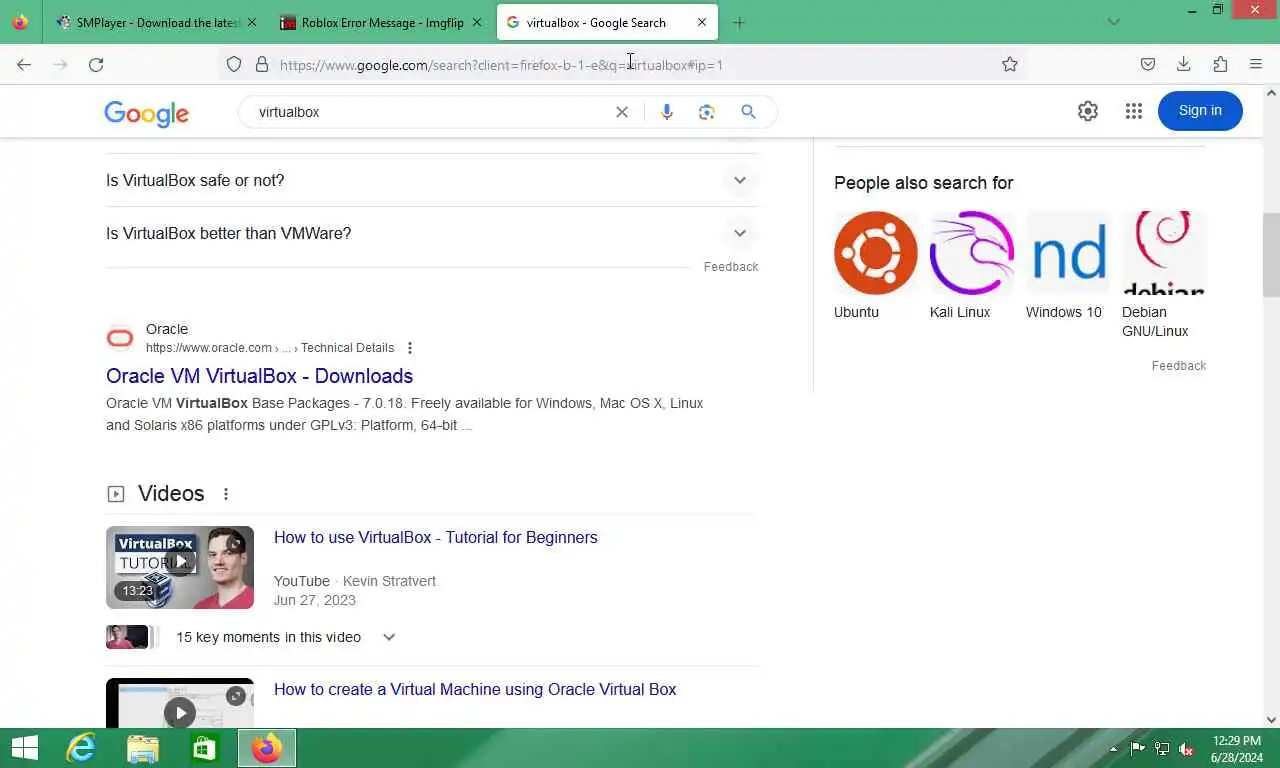The width and height of the screenshot is (1280, 768).
Task: Open the Firefox hamburger application menu
Action: 1256,64
